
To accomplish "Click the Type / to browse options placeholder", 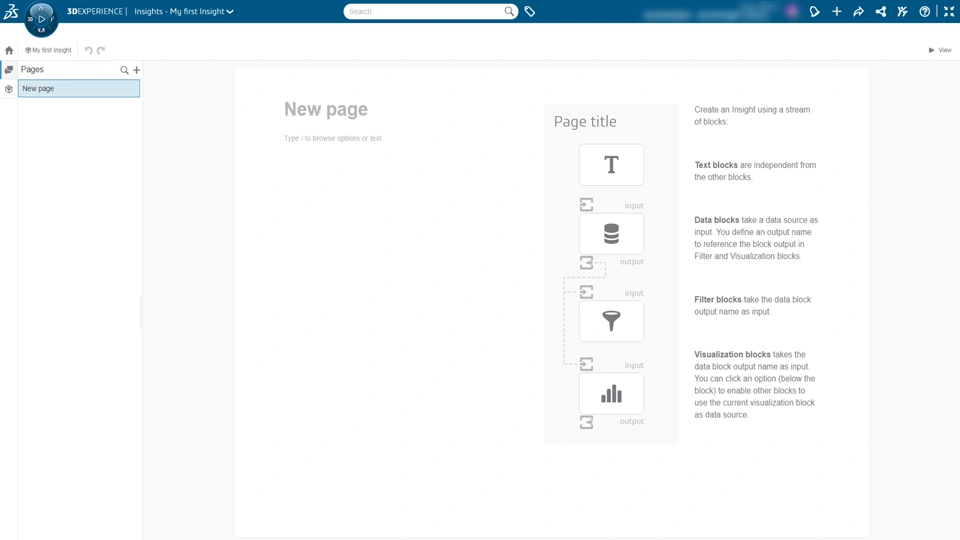I will (x=332, y=138).
